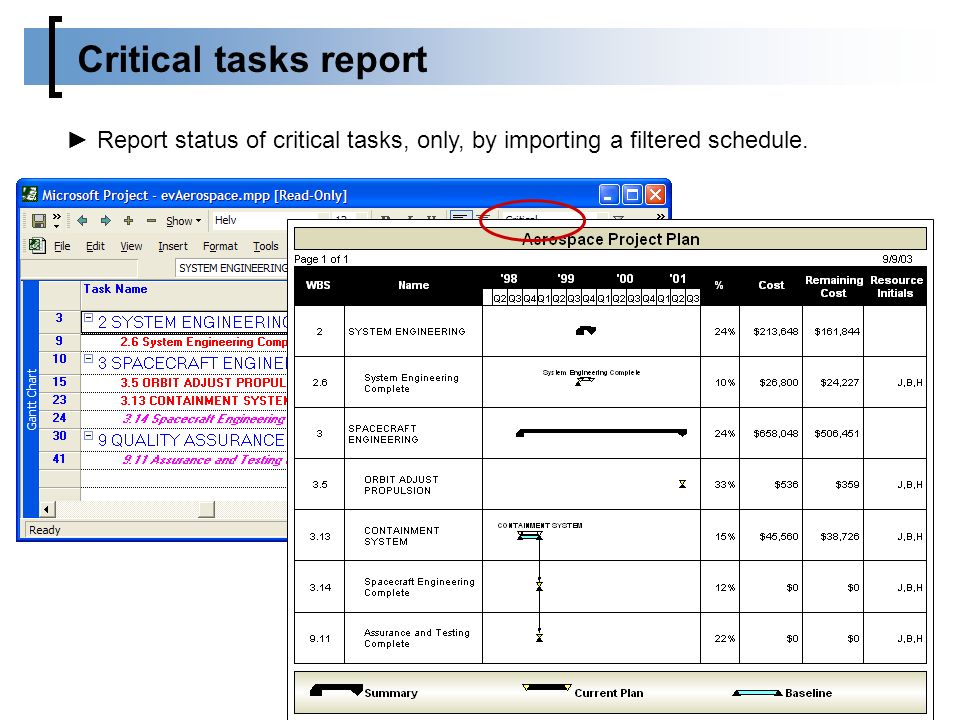Click the 9/9/03 report date
This screenshot has height=720, width=960.
[897, 259]
